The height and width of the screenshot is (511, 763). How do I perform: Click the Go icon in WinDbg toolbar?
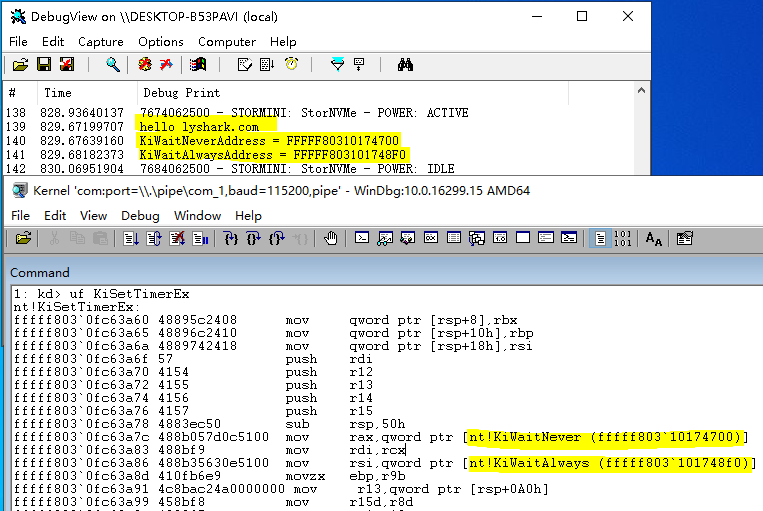[x=130, y=238]
